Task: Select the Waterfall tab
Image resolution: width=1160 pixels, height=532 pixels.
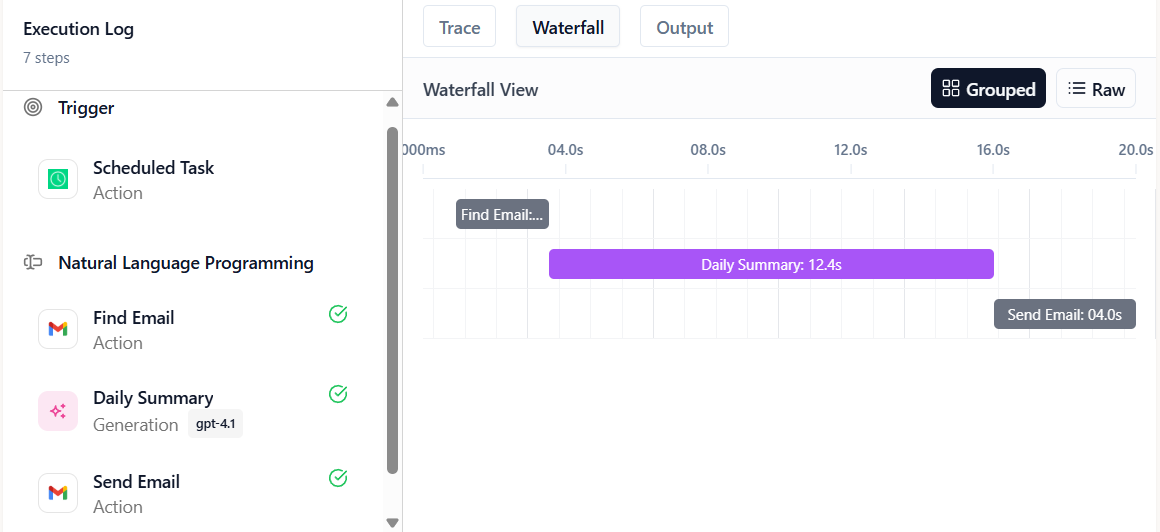Action: tap(568, 27)
